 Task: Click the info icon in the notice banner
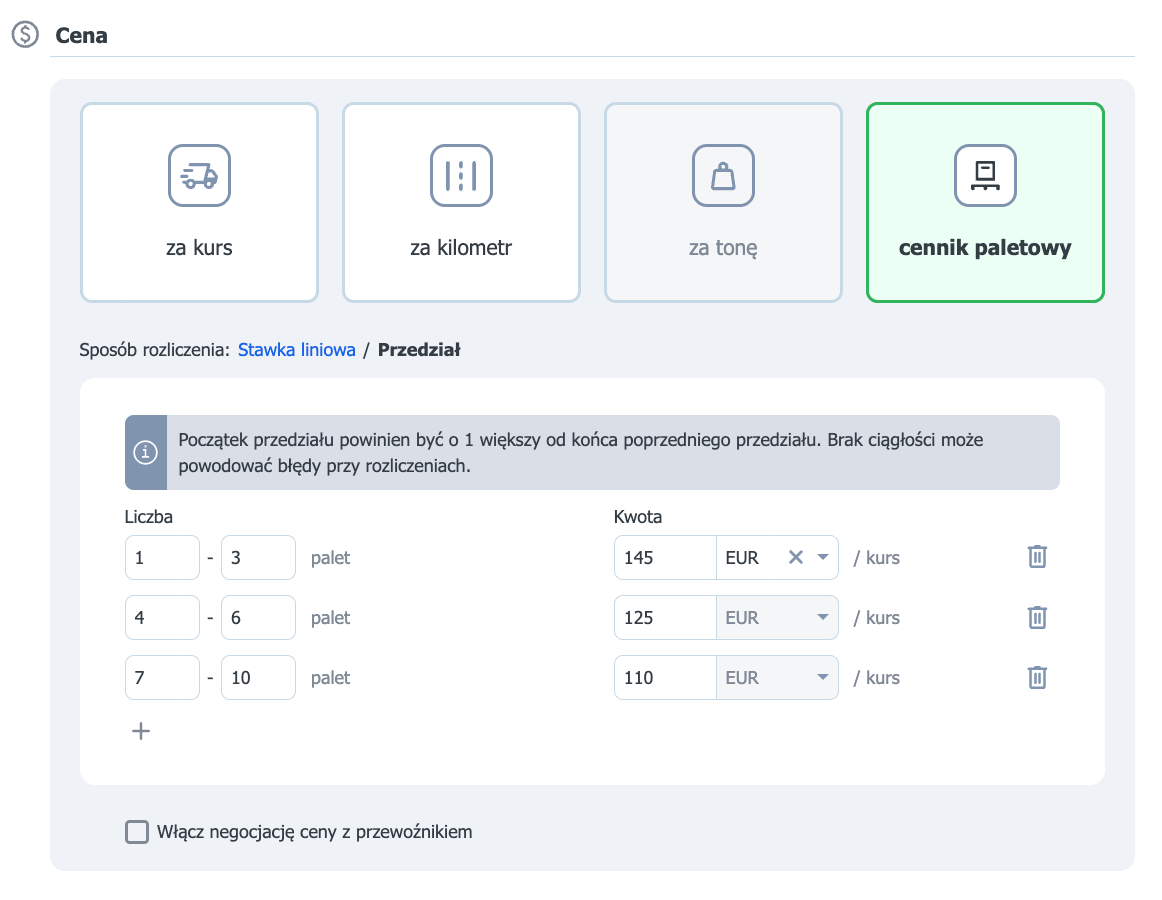coord(145,452)
